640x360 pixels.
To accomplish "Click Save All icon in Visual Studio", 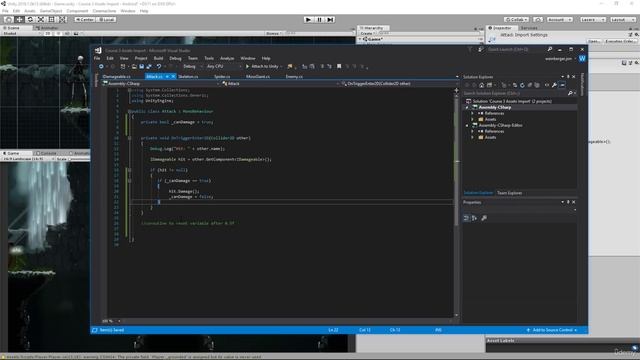I will pyautogui.click(x=149, y=66).
